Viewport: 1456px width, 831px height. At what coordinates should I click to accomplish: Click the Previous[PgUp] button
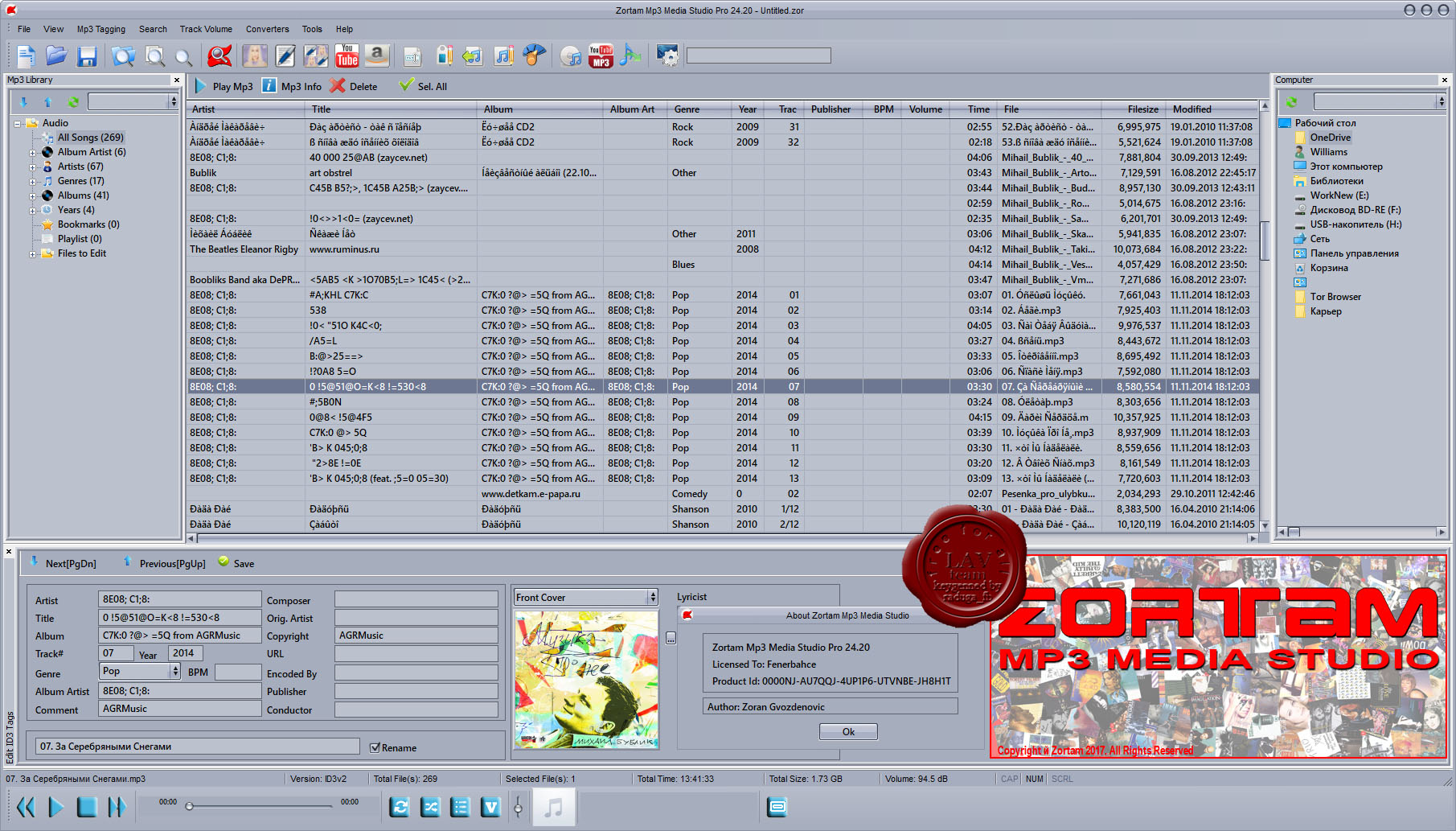(164, 563)
